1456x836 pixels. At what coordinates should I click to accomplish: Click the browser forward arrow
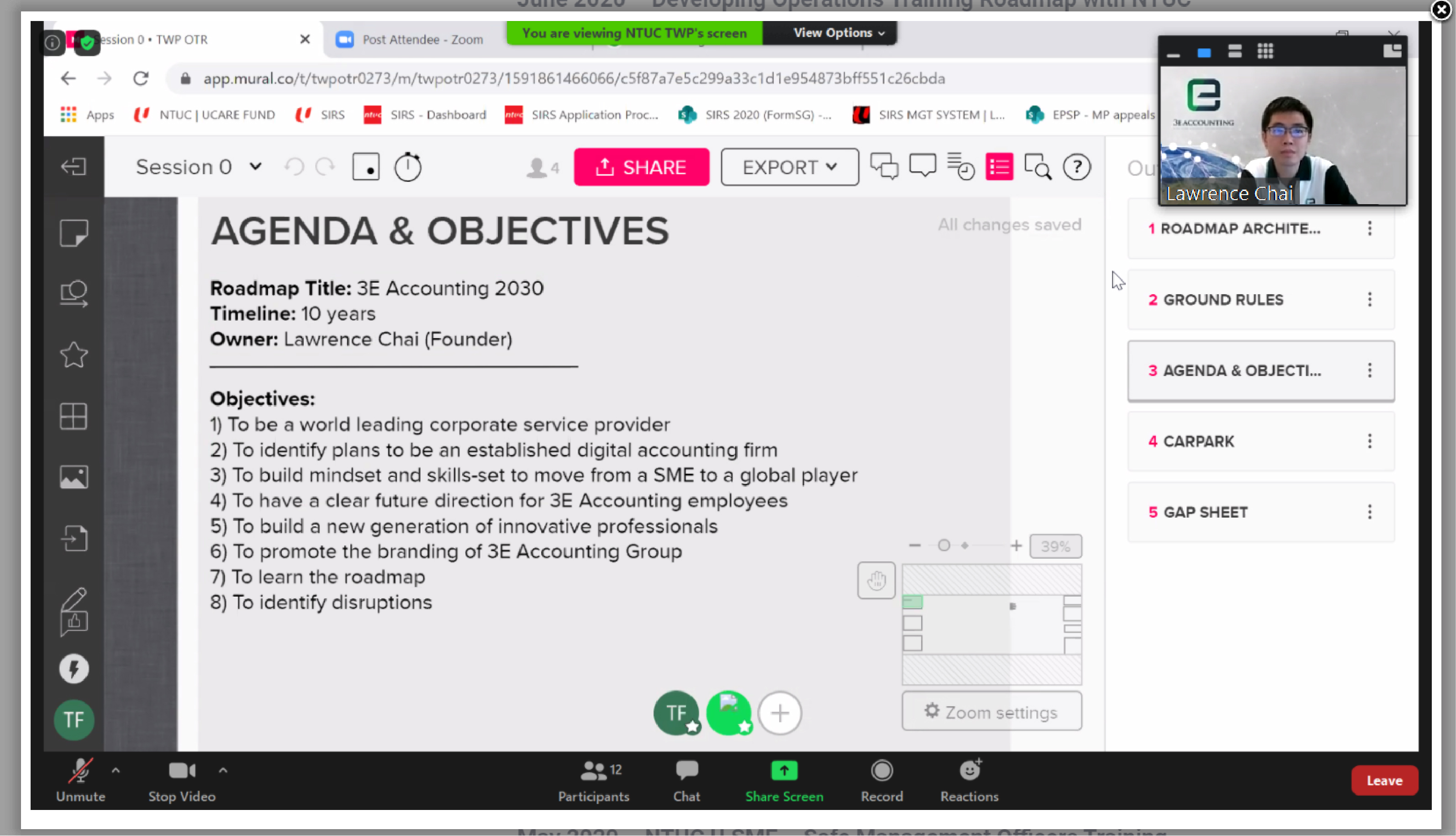[x=105, y=78]
